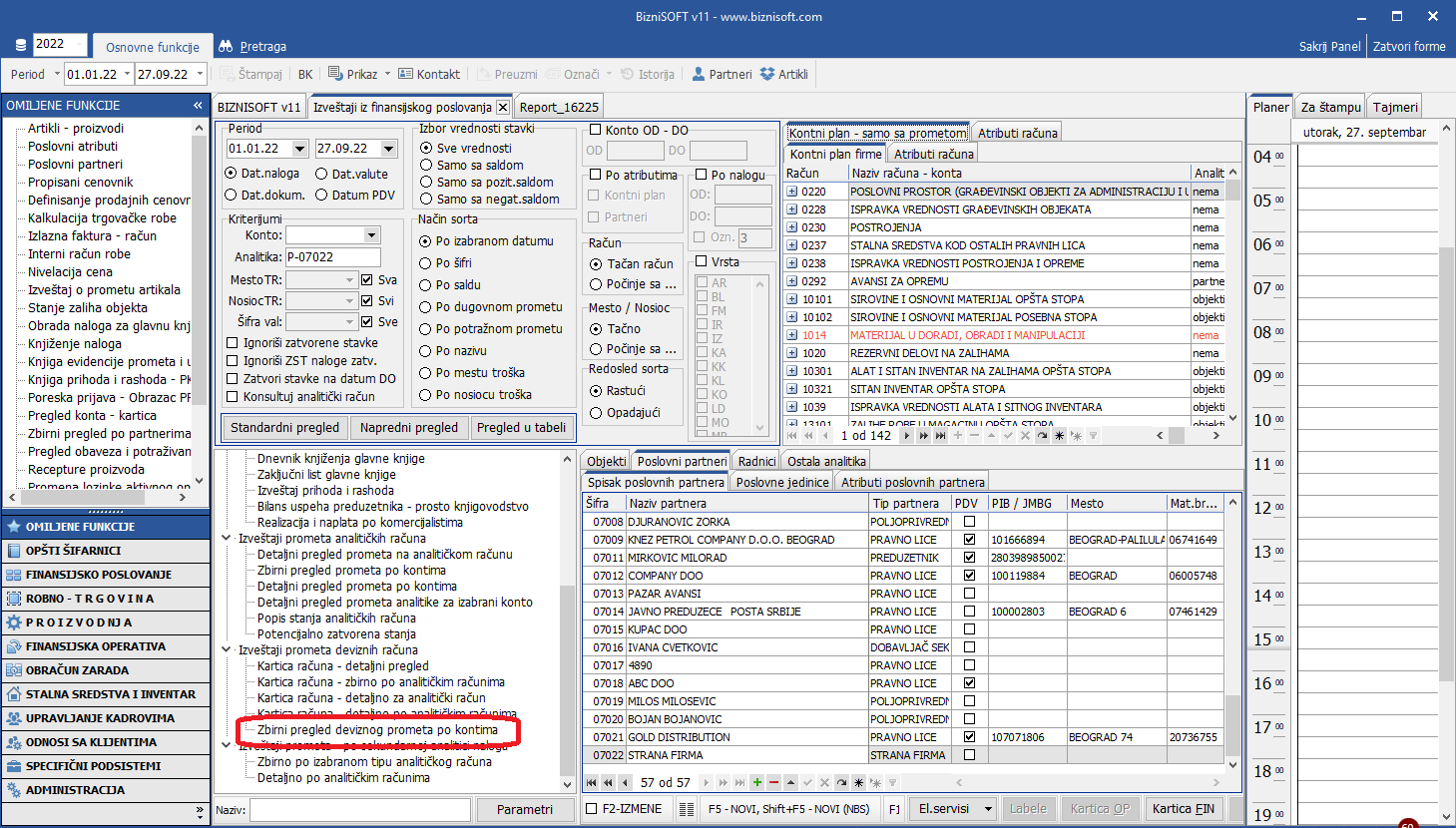Screen dimensions: 1456x828
Task: Click the Parametri button
Action: (524, 809)
